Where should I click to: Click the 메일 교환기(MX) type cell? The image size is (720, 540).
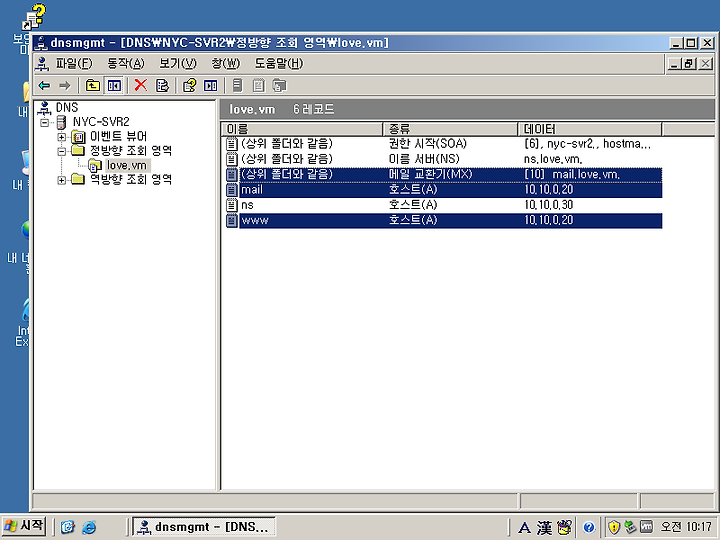tap(430, 174)
